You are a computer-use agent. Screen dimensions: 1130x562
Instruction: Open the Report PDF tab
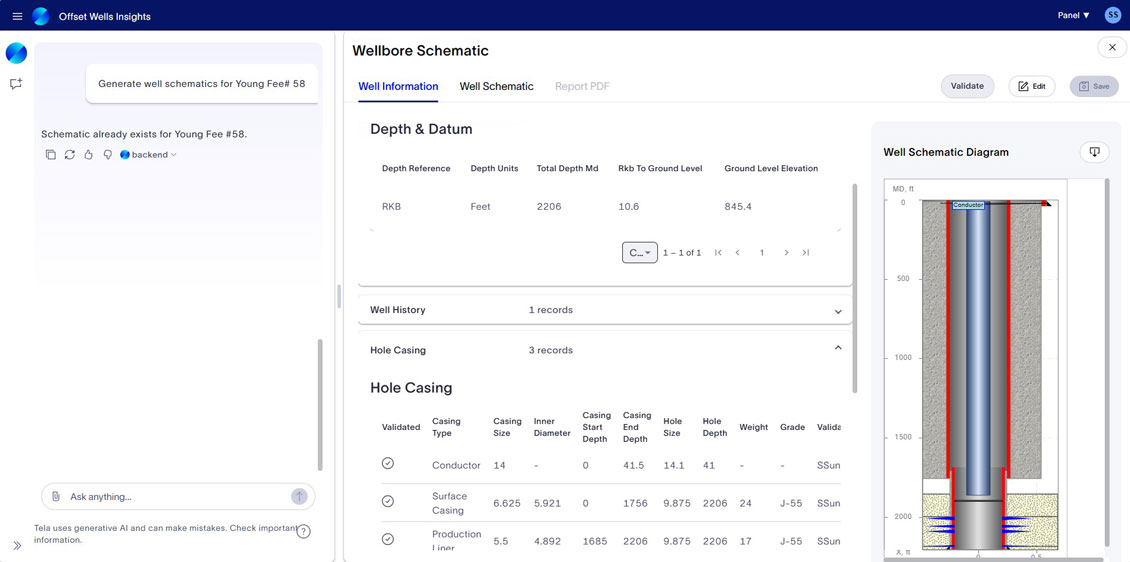(582, 86)
